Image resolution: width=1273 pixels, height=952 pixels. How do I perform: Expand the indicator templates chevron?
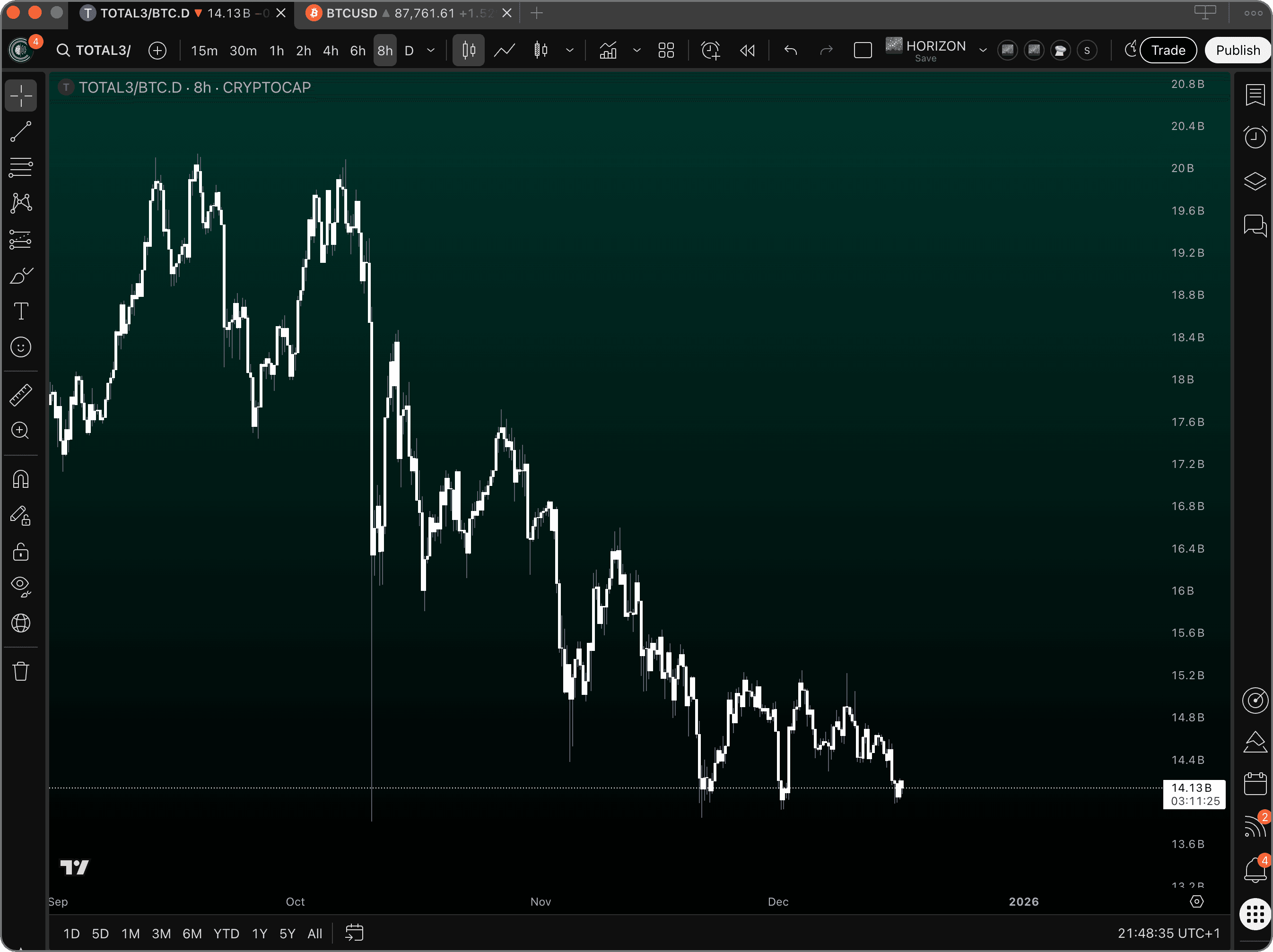[636, 51]
